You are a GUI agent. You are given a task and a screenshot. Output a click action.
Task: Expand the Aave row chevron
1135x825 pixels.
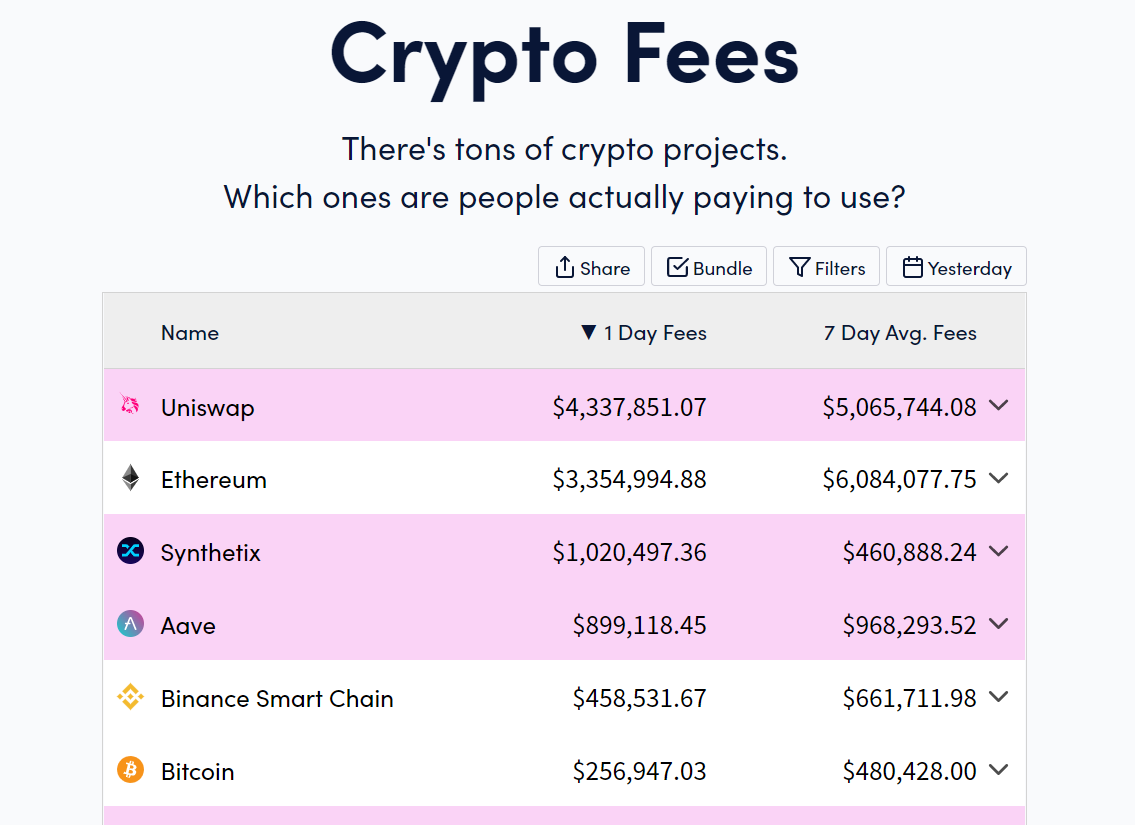(998, 624)
